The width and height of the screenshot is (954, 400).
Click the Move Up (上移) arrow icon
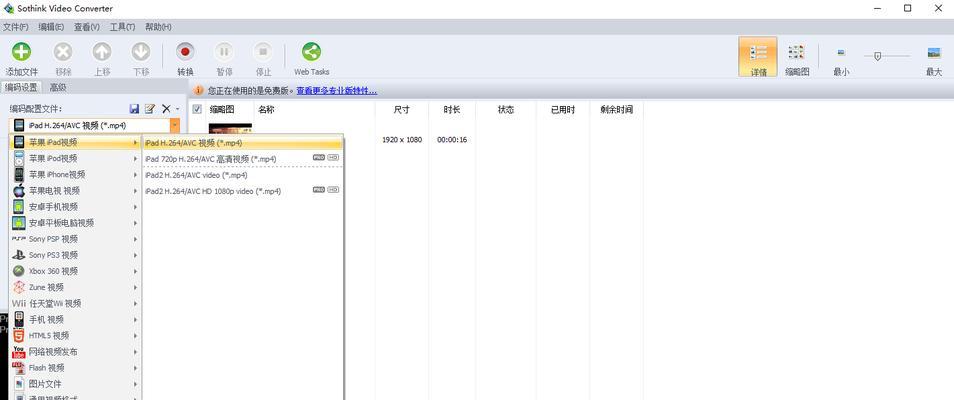102,52
